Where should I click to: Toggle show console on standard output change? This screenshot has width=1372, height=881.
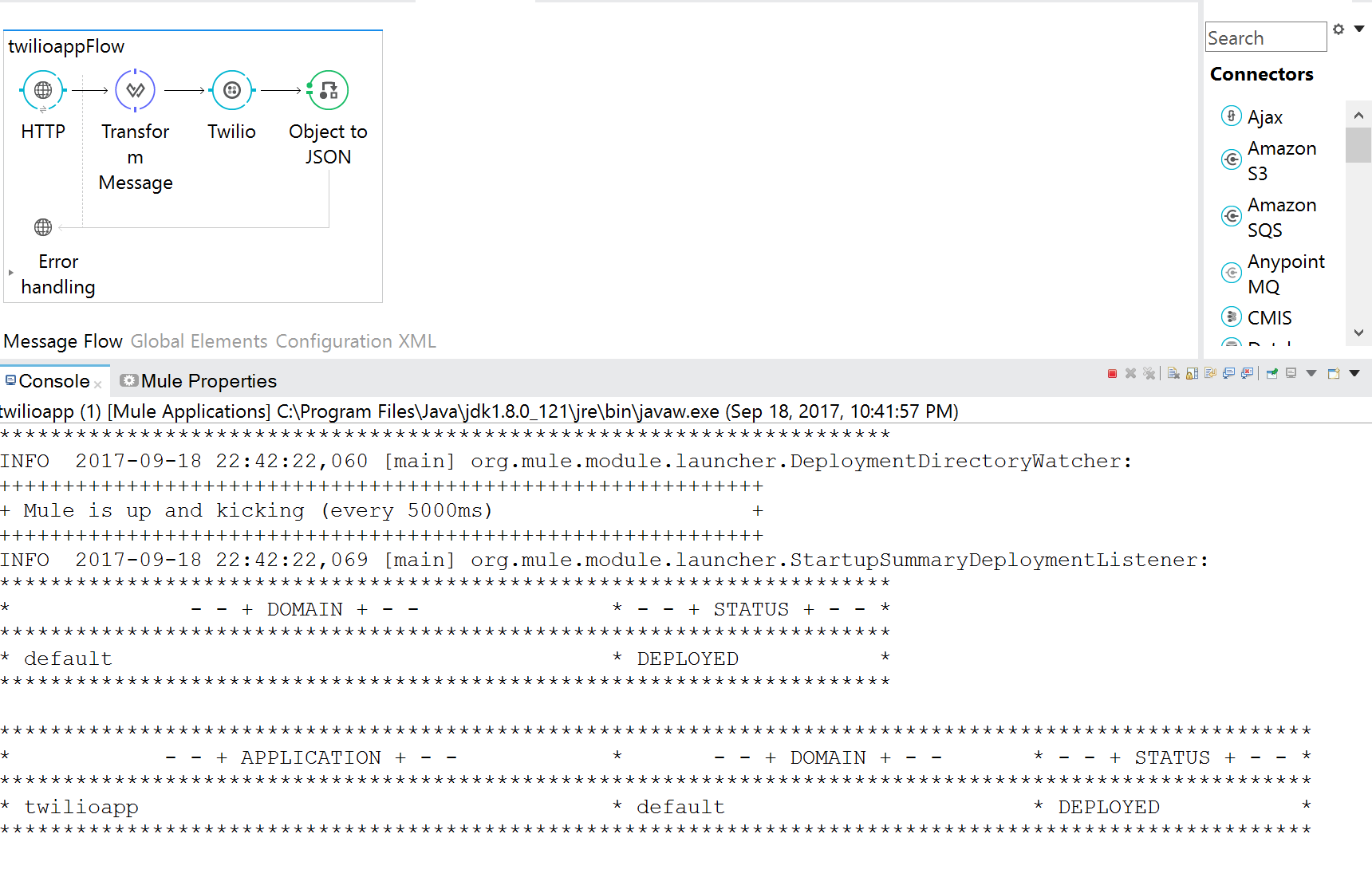coord(1228,373)
